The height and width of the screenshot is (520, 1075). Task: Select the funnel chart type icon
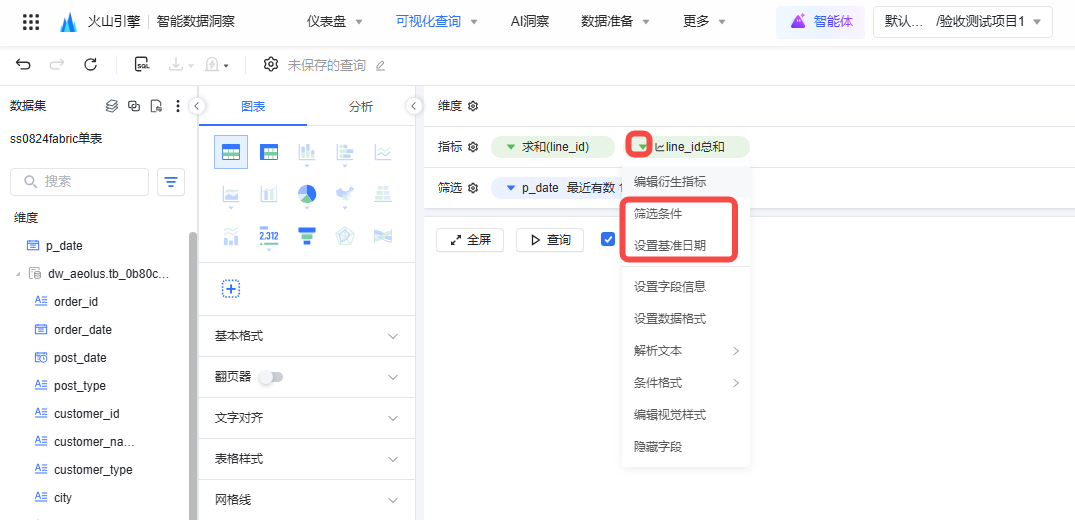[307, 236]
